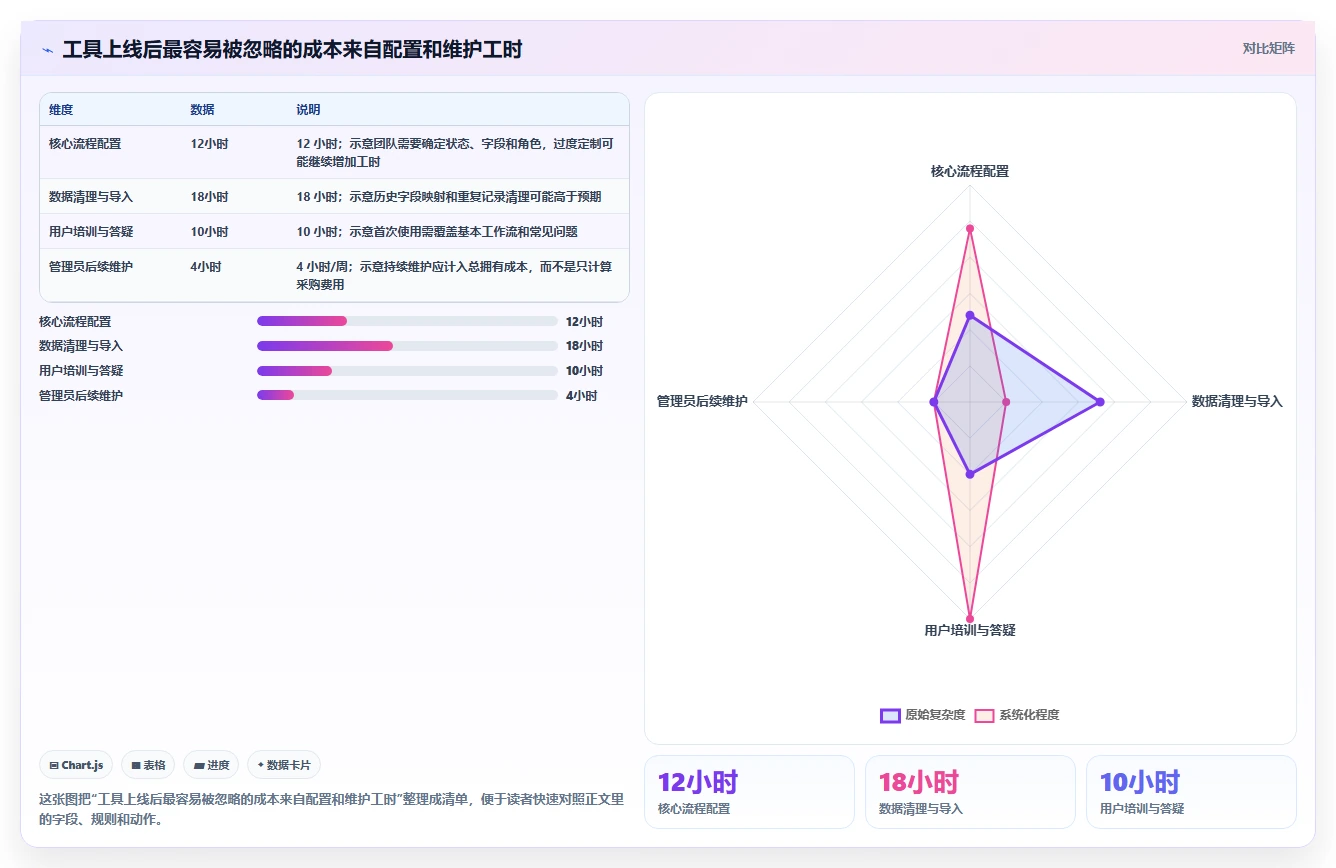Toggle the 原始复杂度 legend swatch
The height and width of the screenshot is (868, 1336).
pyautogui.click(x=890, y=715)
